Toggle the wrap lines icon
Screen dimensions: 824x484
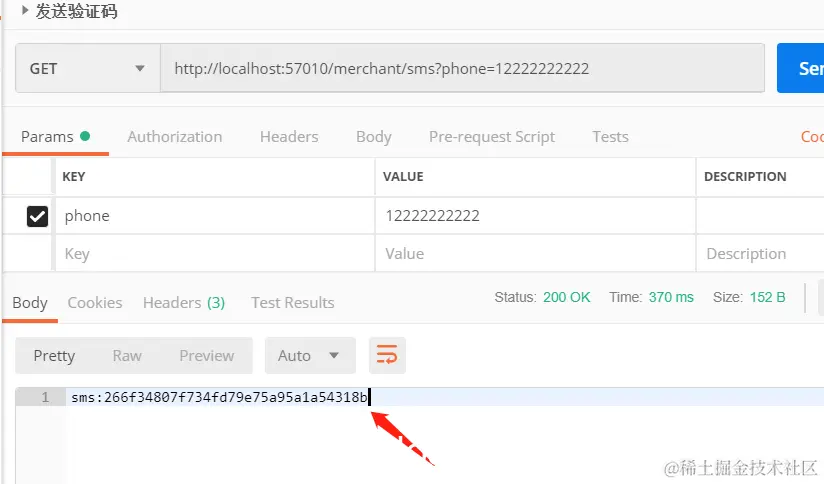click(387, 355)
